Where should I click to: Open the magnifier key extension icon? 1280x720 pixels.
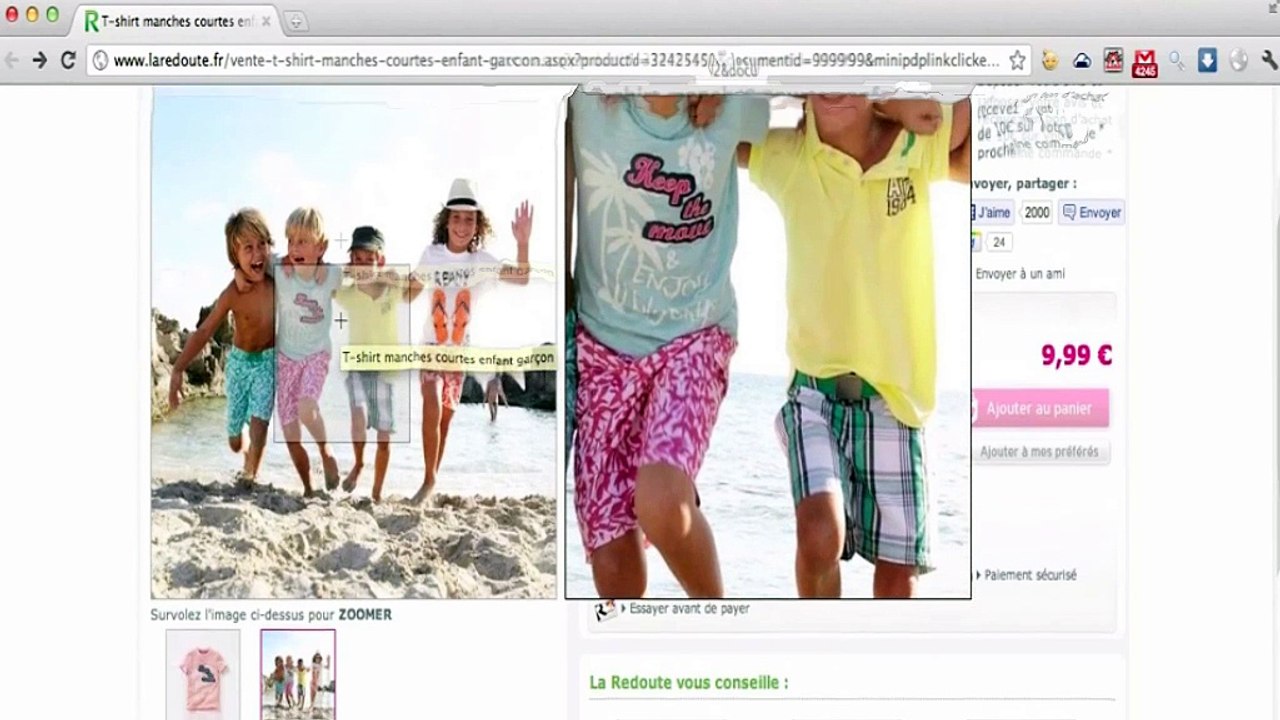tap(1177, 60)
